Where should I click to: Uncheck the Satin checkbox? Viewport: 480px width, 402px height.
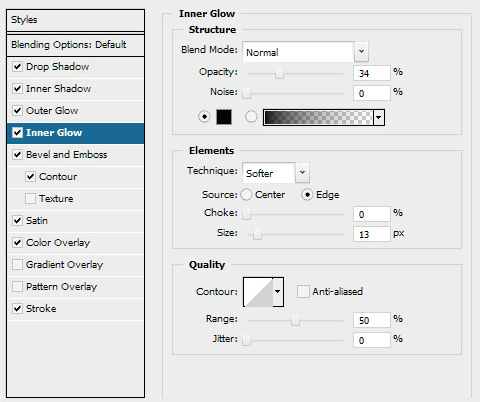pyautogui.click(x=17, y=221)
